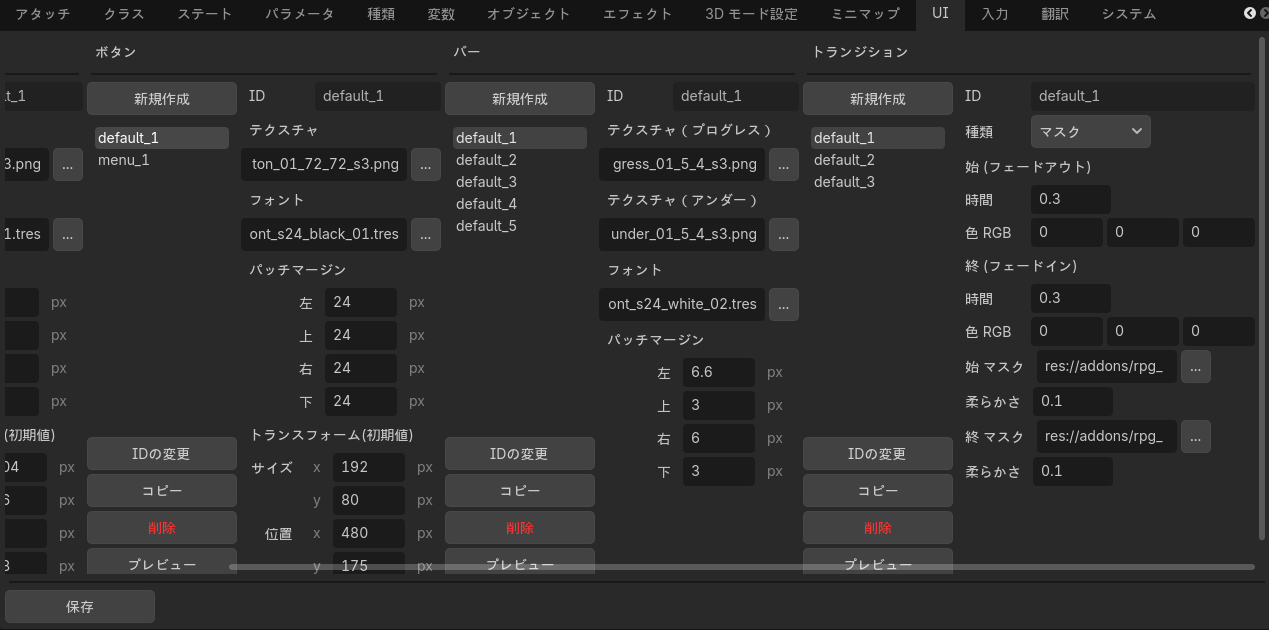Viewport: 1269px width, 630px height.
Task: Browse for the ボタン font file
Action: (x=426, y=234)
